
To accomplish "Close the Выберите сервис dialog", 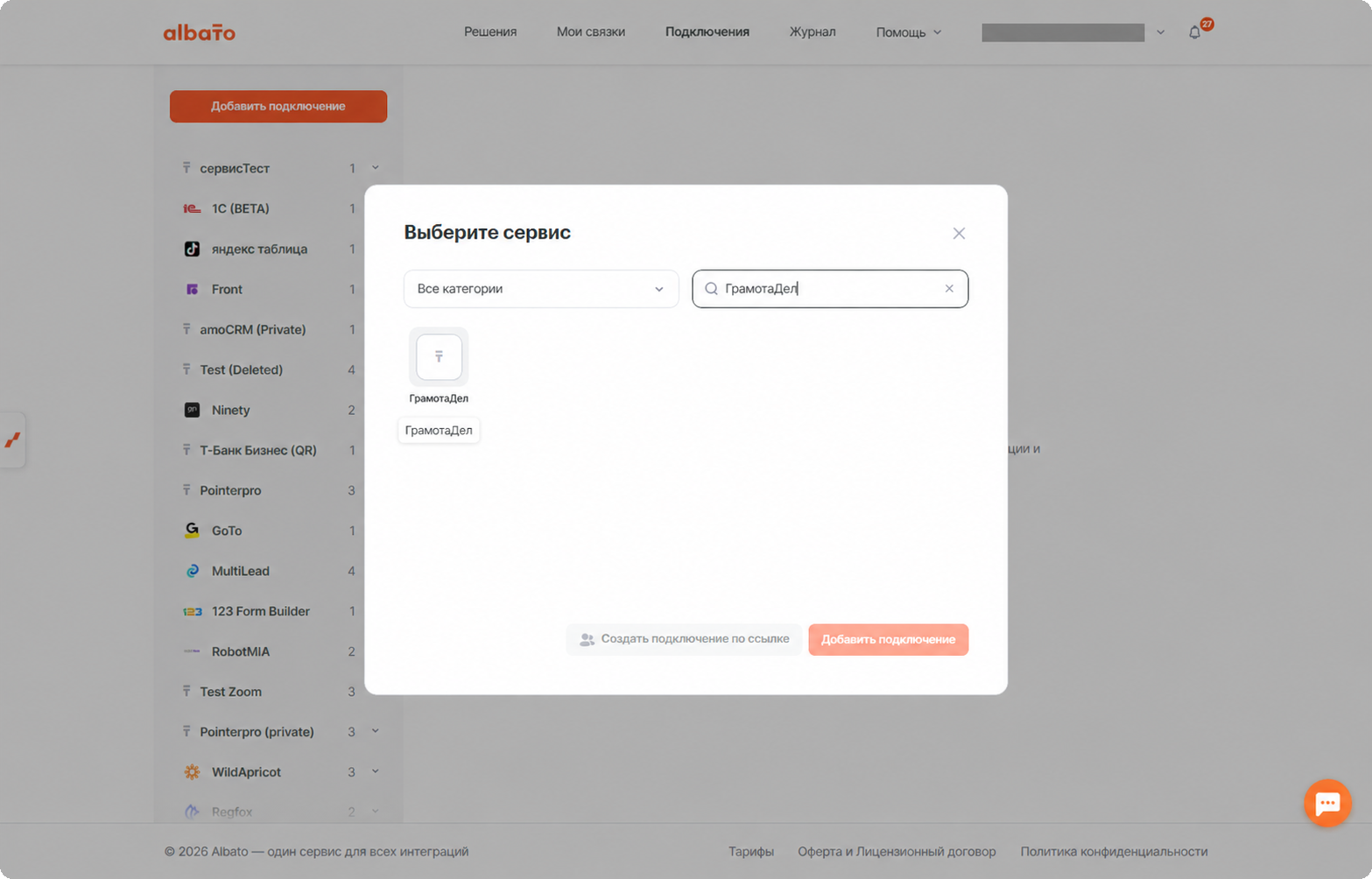I will pyautogui.click(x=959, y=233).
